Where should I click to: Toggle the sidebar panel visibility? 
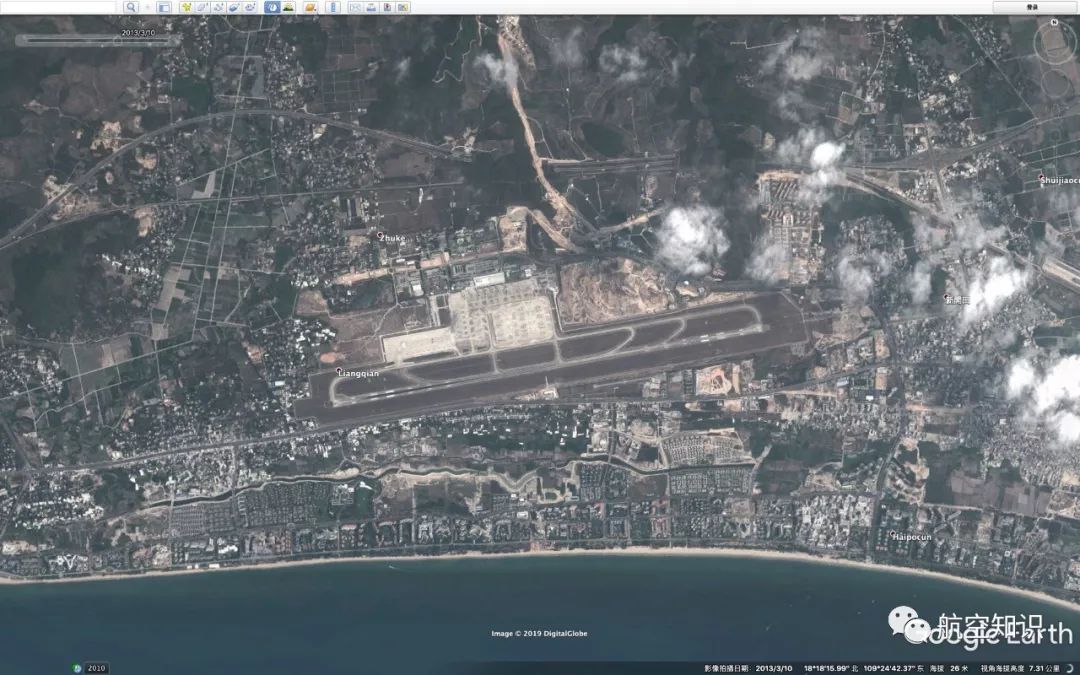pos(163,7)
